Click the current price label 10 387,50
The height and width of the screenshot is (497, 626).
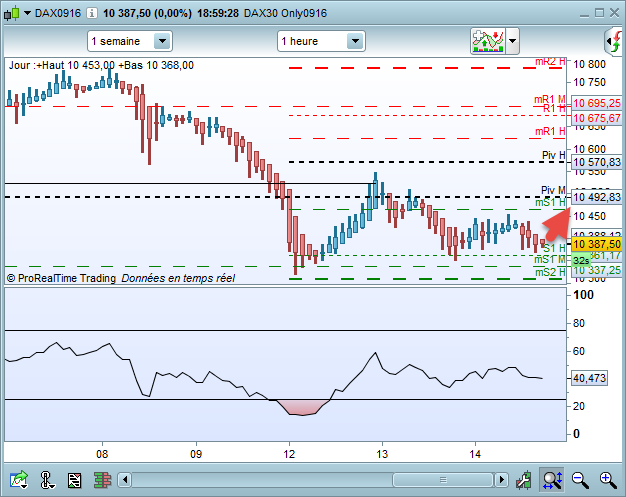pos(597,244)
